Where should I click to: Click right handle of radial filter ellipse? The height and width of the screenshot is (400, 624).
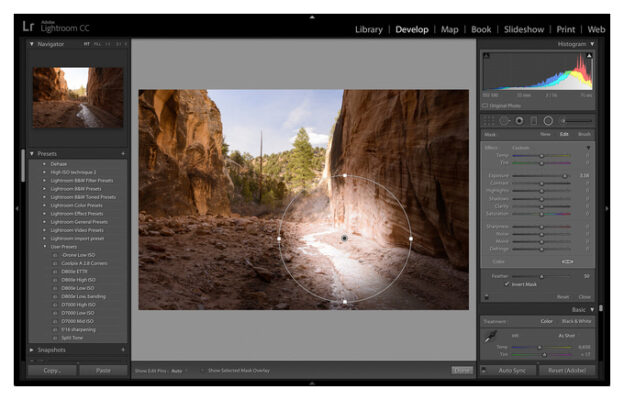click(411, 238)
